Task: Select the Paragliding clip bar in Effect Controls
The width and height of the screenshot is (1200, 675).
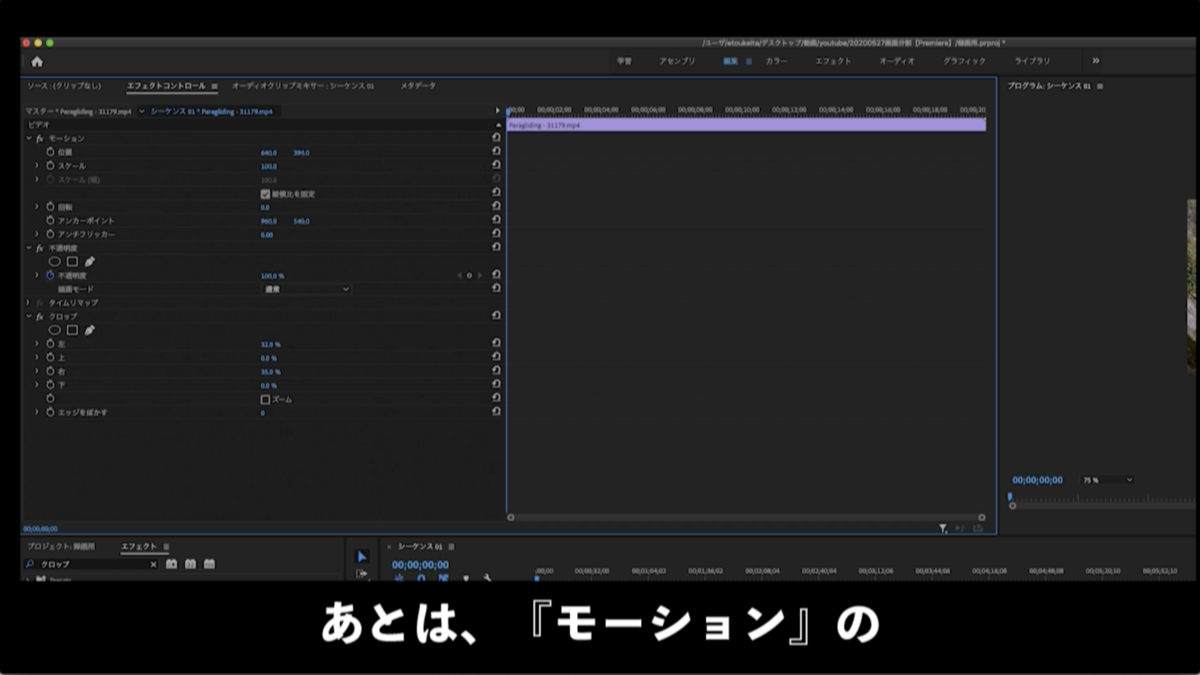Action: tap(745, 124)
